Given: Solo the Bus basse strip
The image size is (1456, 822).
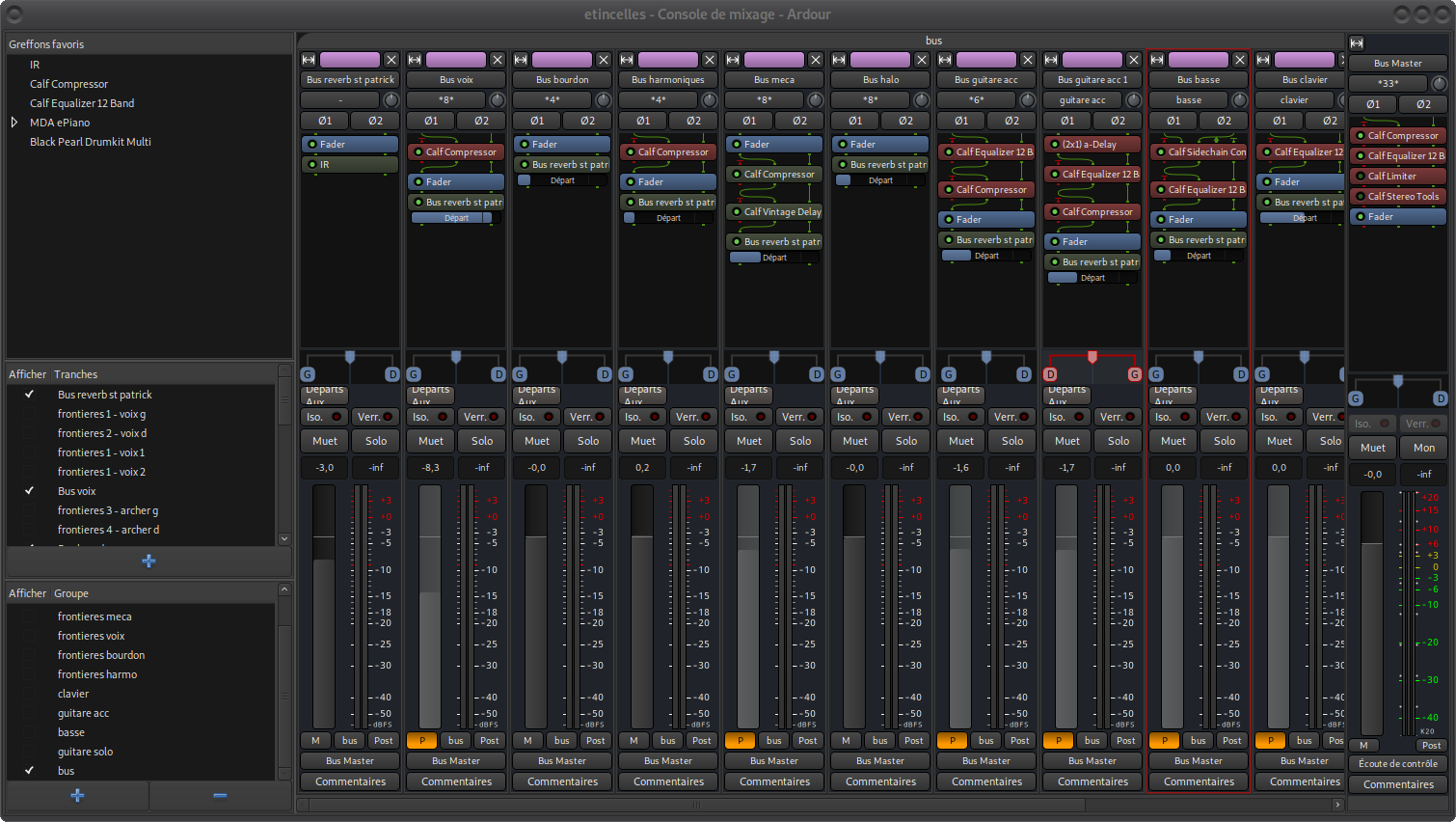Looking at the screenshot, I should click(x=1224, y=441).
